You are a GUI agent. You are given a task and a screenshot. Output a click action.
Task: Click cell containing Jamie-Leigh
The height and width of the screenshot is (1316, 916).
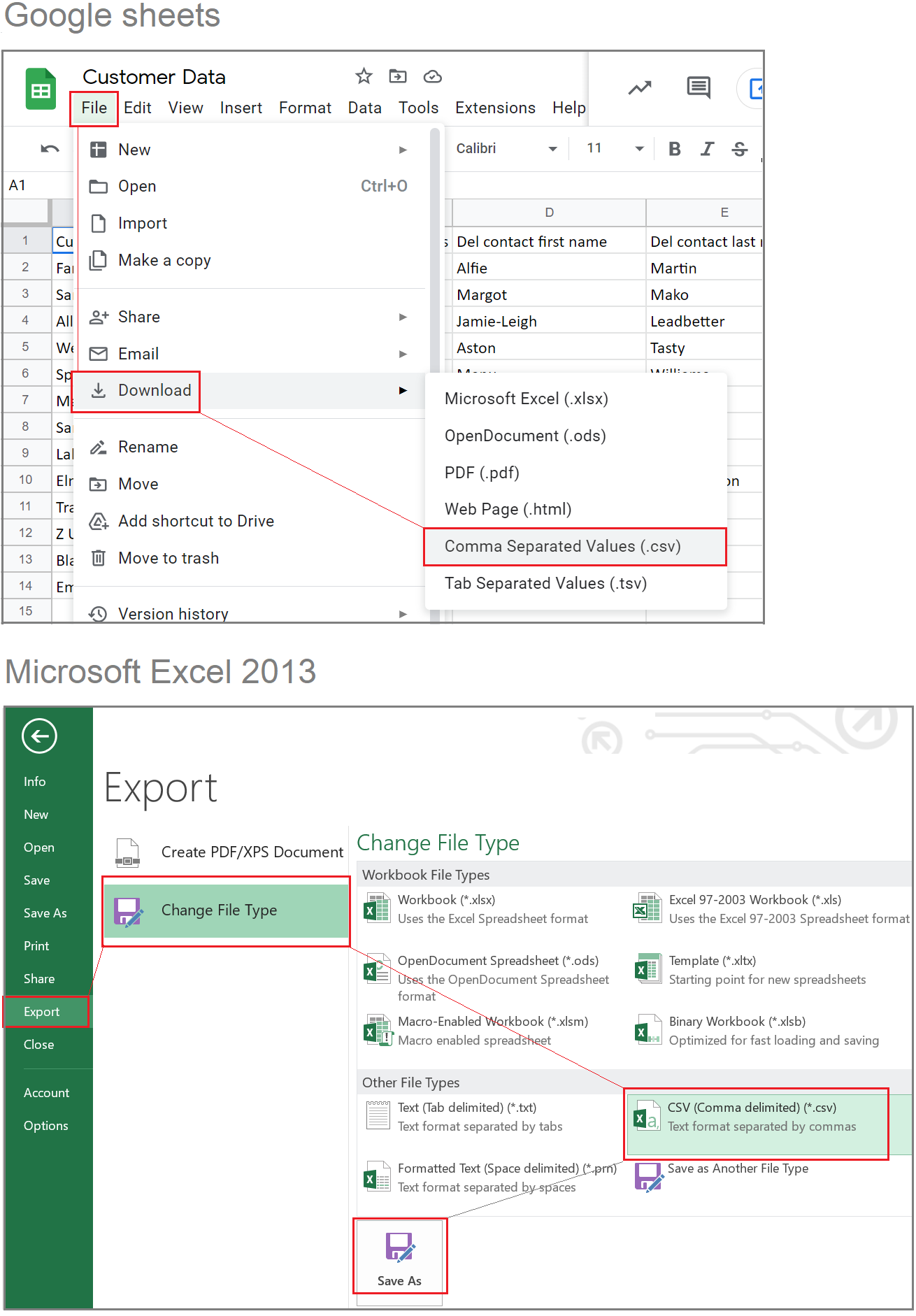click(549, 321)
